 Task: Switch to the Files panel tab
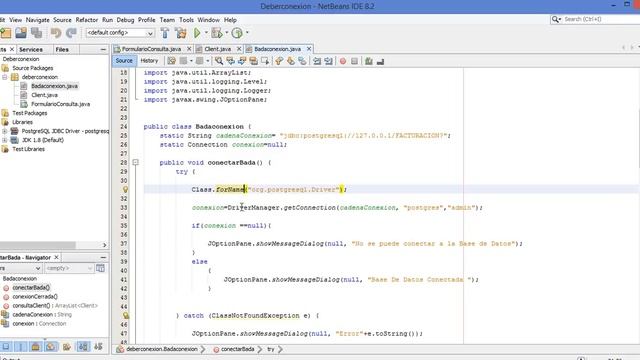point(62,49)
